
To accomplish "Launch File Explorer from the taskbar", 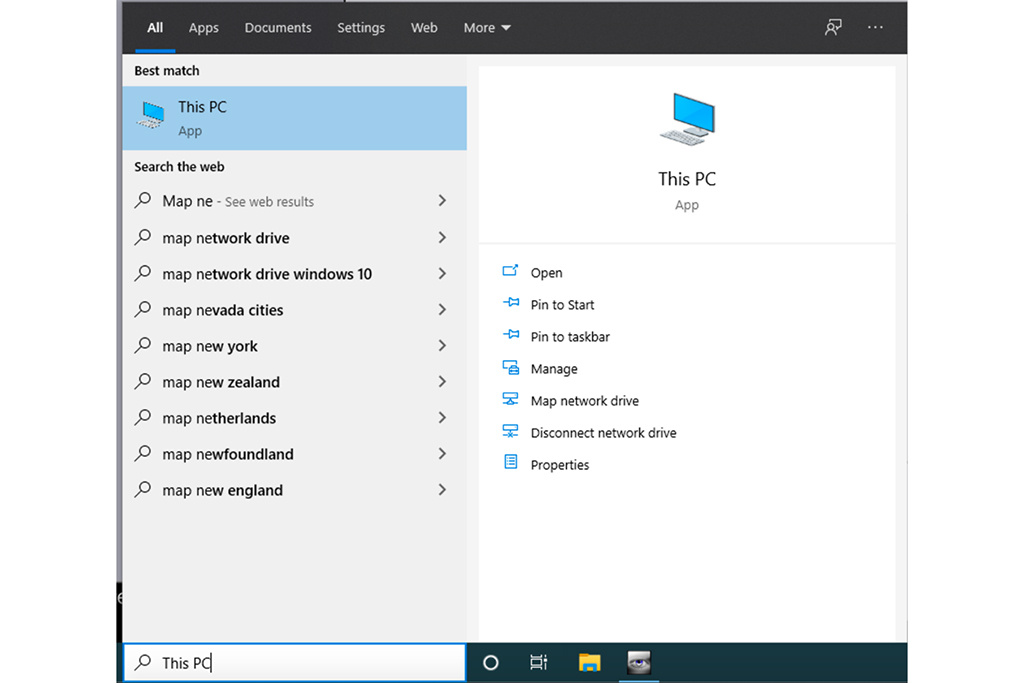I will (x=589, y=662).
